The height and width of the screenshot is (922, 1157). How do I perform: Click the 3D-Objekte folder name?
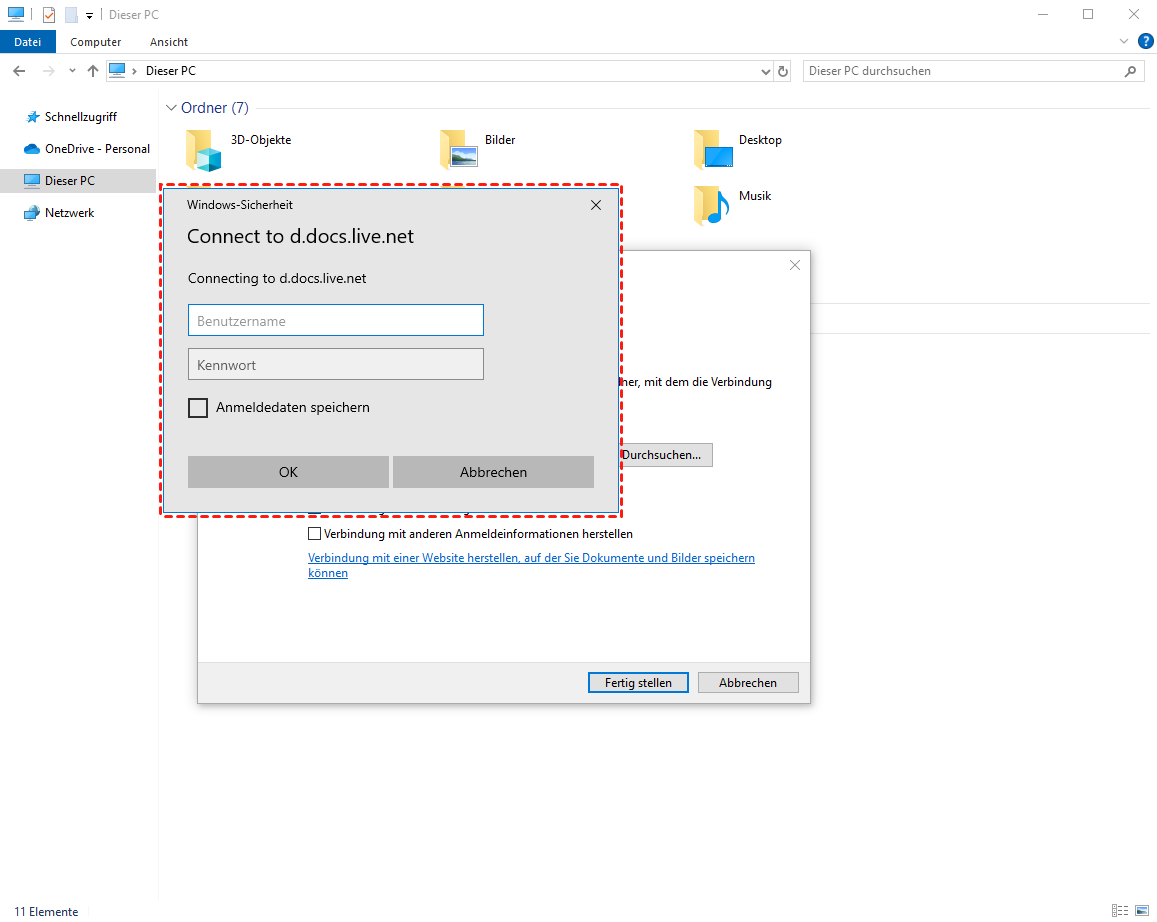click(261, 140)
